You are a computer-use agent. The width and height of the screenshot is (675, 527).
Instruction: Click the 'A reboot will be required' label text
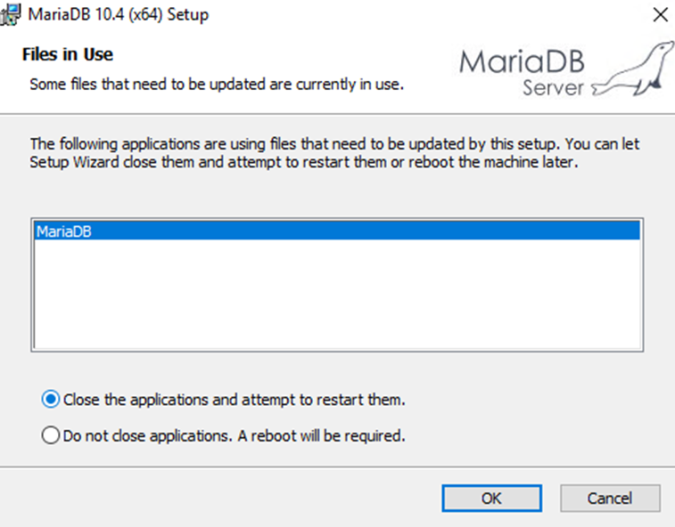point(322,436)
